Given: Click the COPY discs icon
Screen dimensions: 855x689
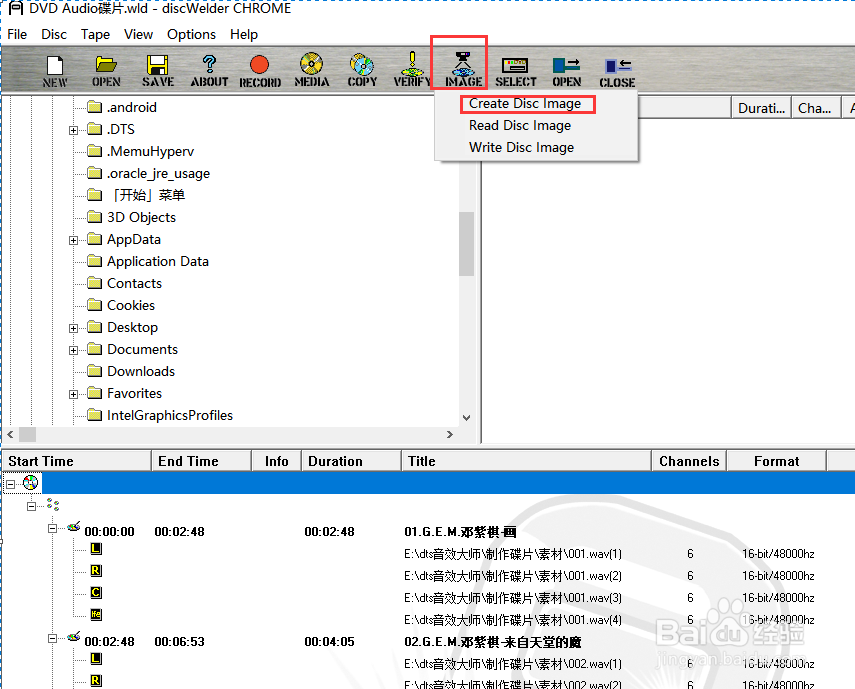Looking at the screenshot, I should click(x=362, y=70).
